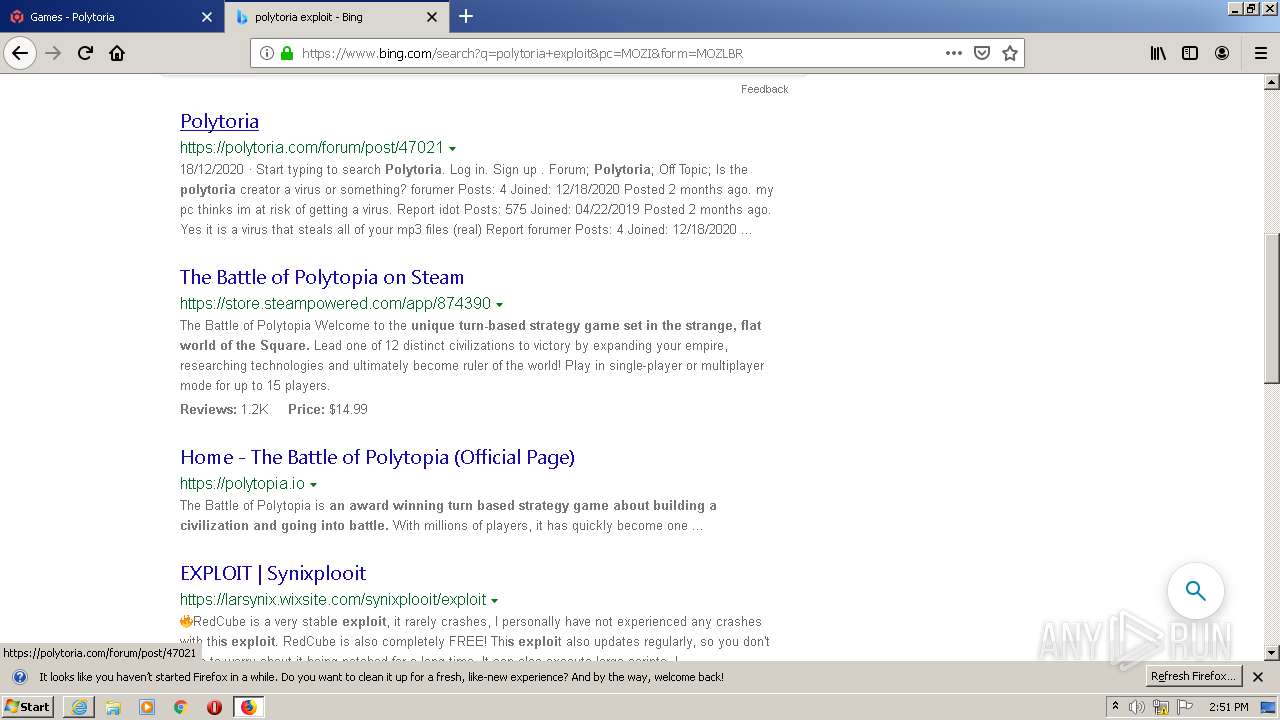Close the polytoria exploit Bing tab
This screenshot has width=1280, height=720.
pyautogui.click(x=432, y=17)
